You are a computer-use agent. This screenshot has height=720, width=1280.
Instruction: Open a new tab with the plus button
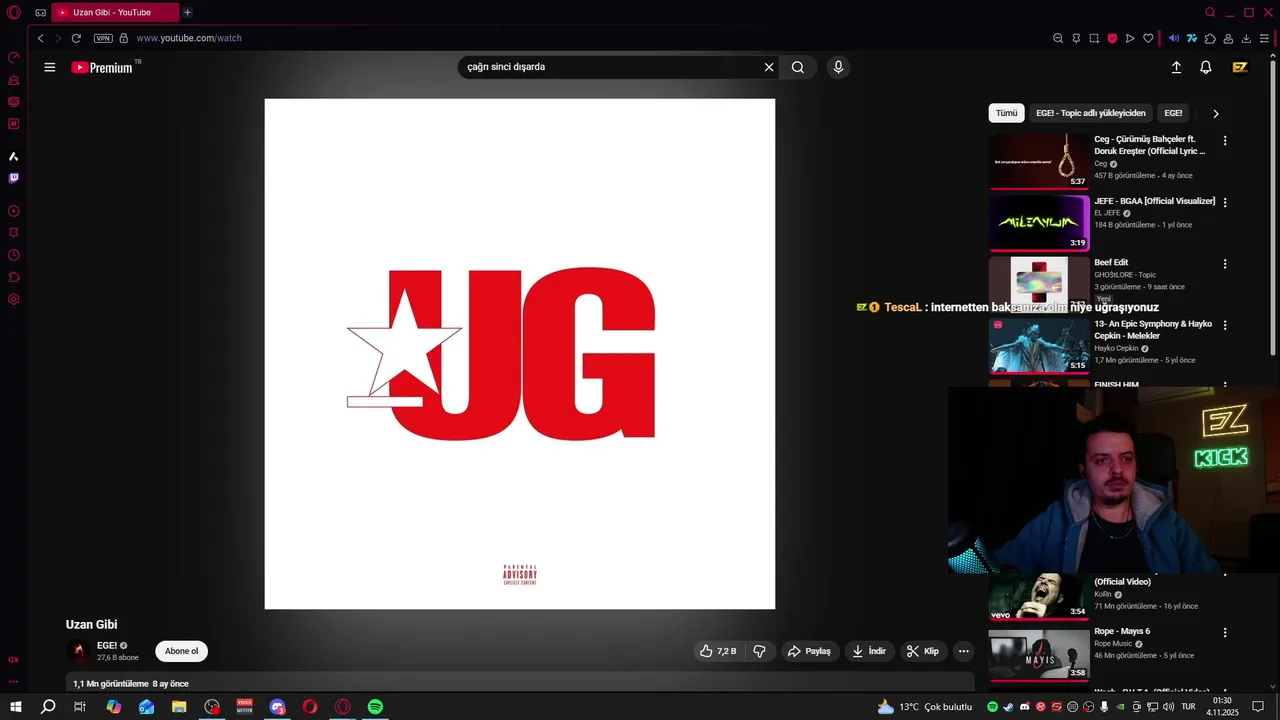[x=187, y=12]
